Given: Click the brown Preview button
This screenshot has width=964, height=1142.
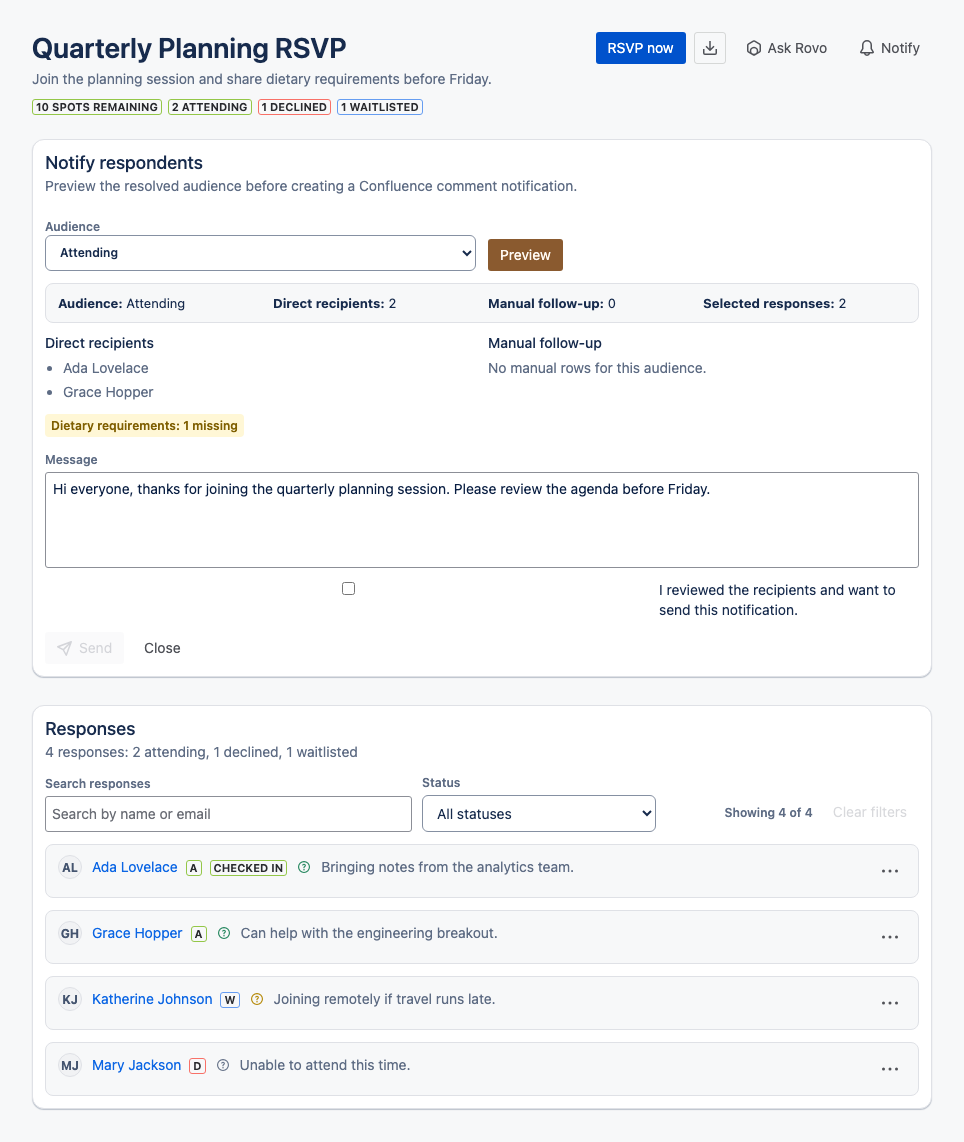Looking at the screenshot, I should coord(525,255).
